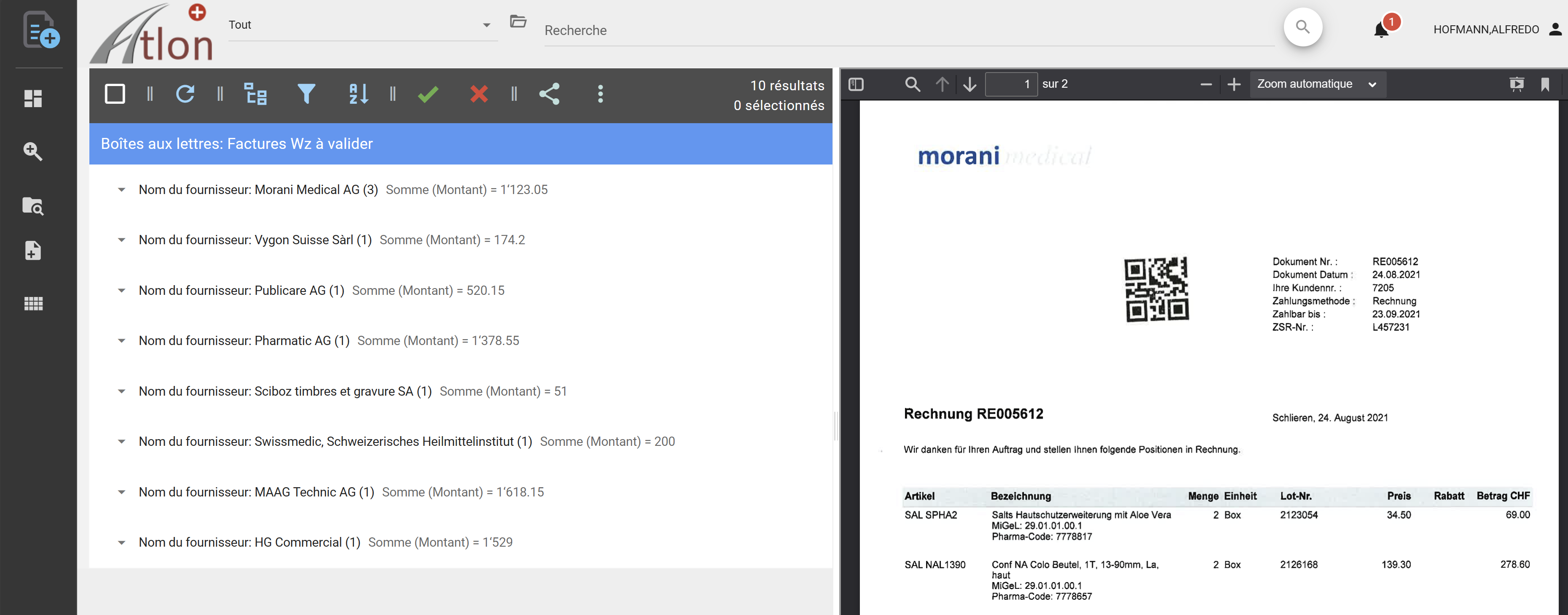1568x615 pixels.
Task: Open the Zoom automatique dropdown
Action: [1318, 84]
